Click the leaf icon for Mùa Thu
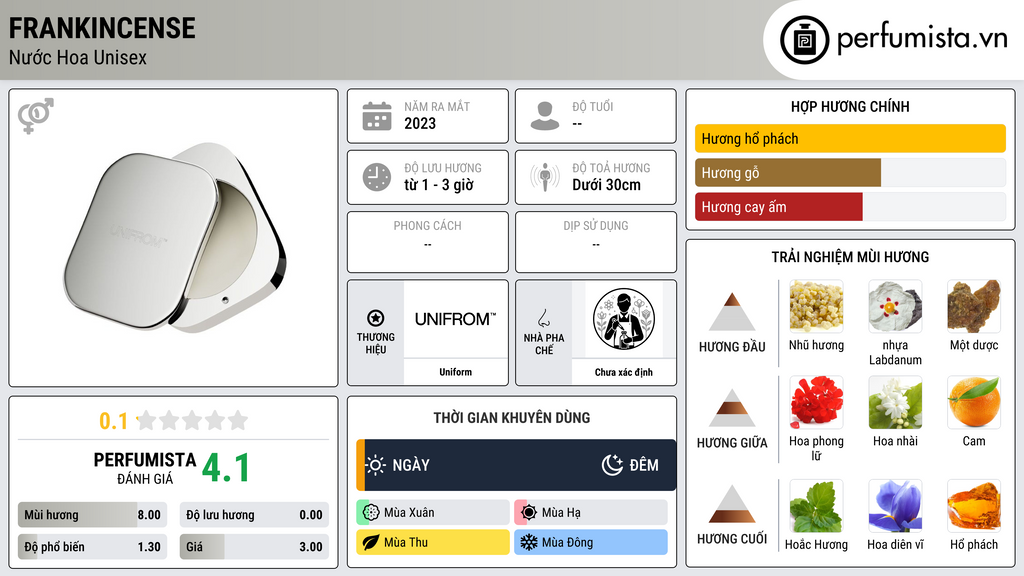1024x576 pixels. point(371,542)
